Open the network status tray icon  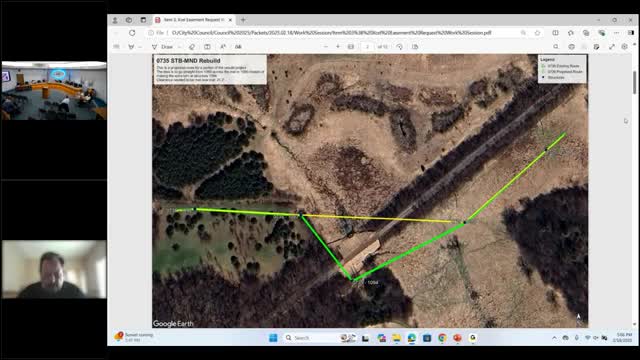588,338
